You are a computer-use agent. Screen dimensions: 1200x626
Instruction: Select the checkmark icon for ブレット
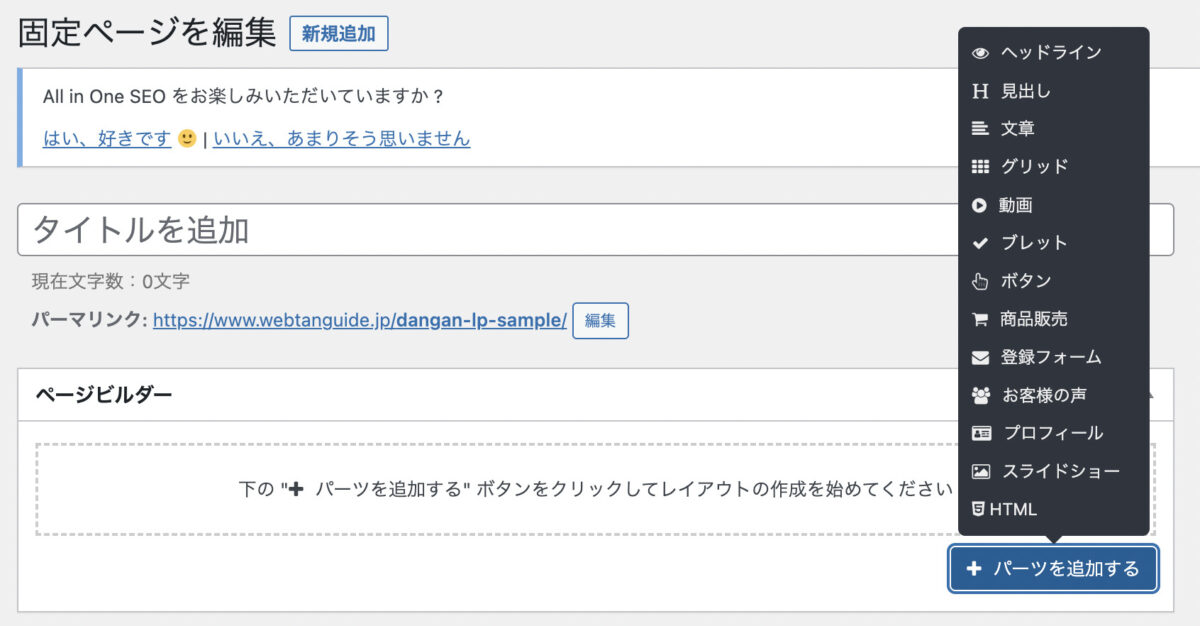[x=980, y=243]
